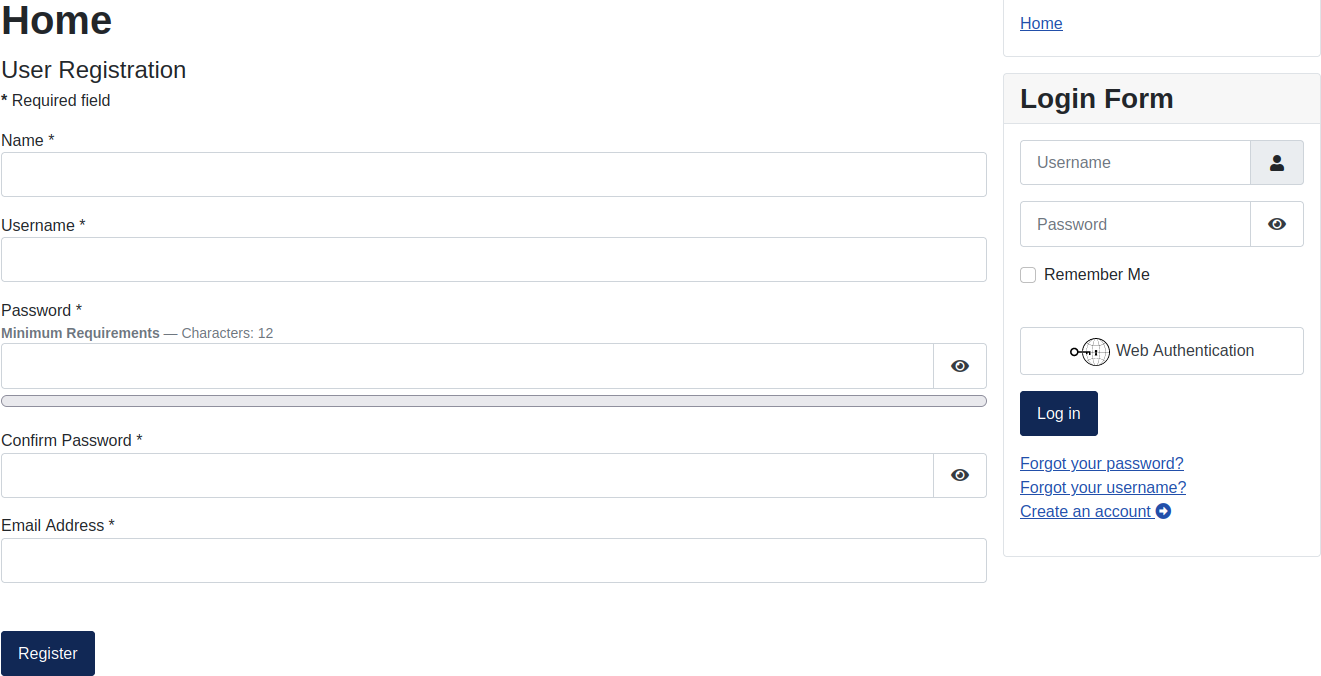Click the Home link in the sidebar
1321x676 pixels.
pyautogui.click(x=1041, y=23)
